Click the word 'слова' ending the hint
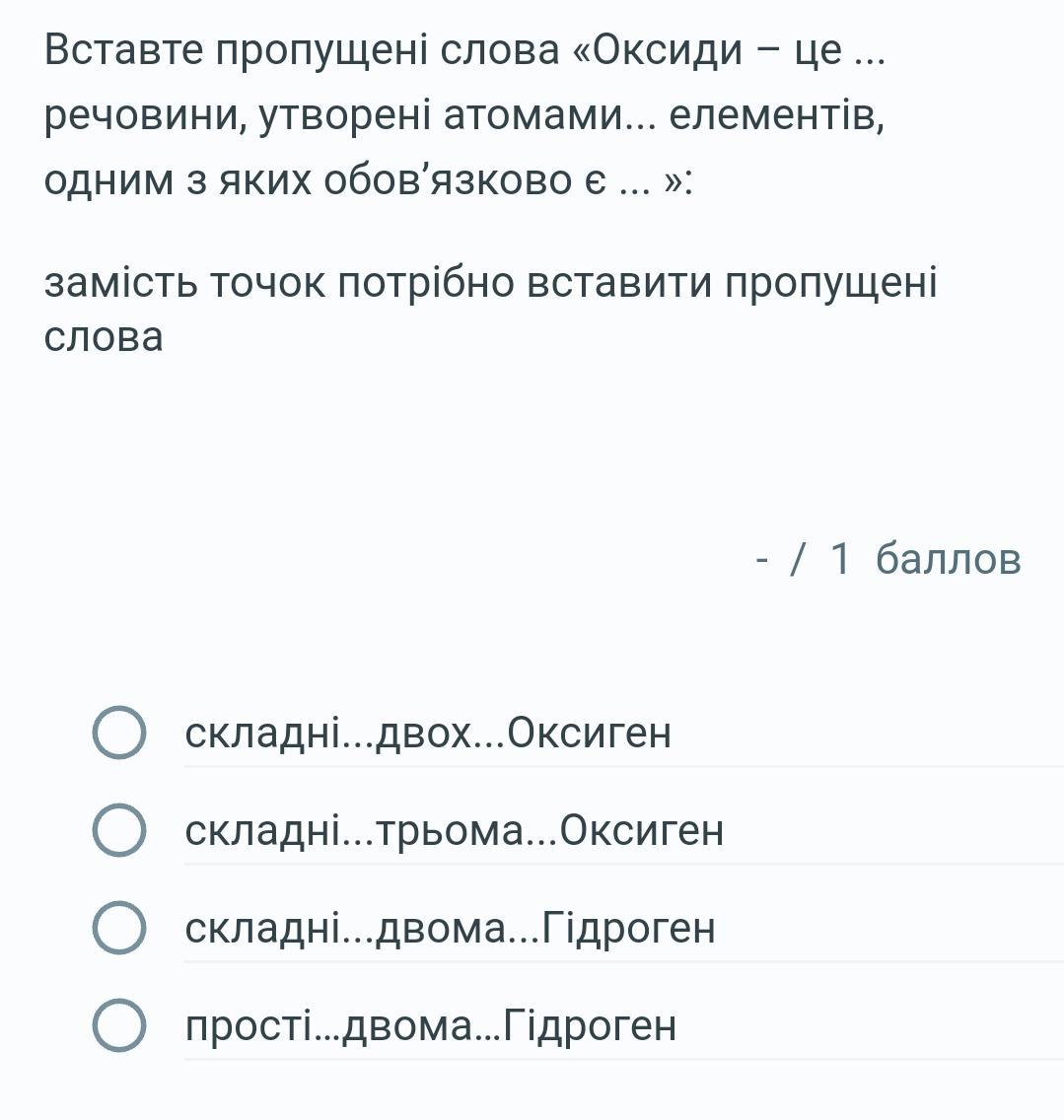The image size is (1064, 1120). tap(104, 337)
